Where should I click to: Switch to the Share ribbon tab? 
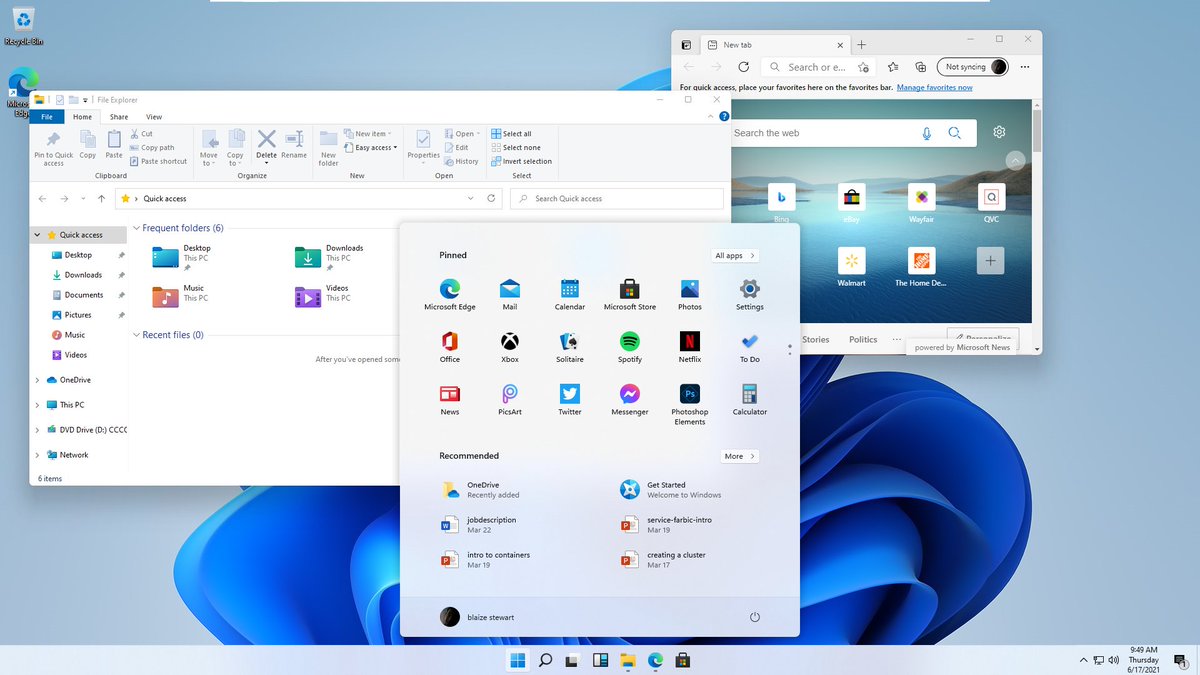tap(119, 117)
